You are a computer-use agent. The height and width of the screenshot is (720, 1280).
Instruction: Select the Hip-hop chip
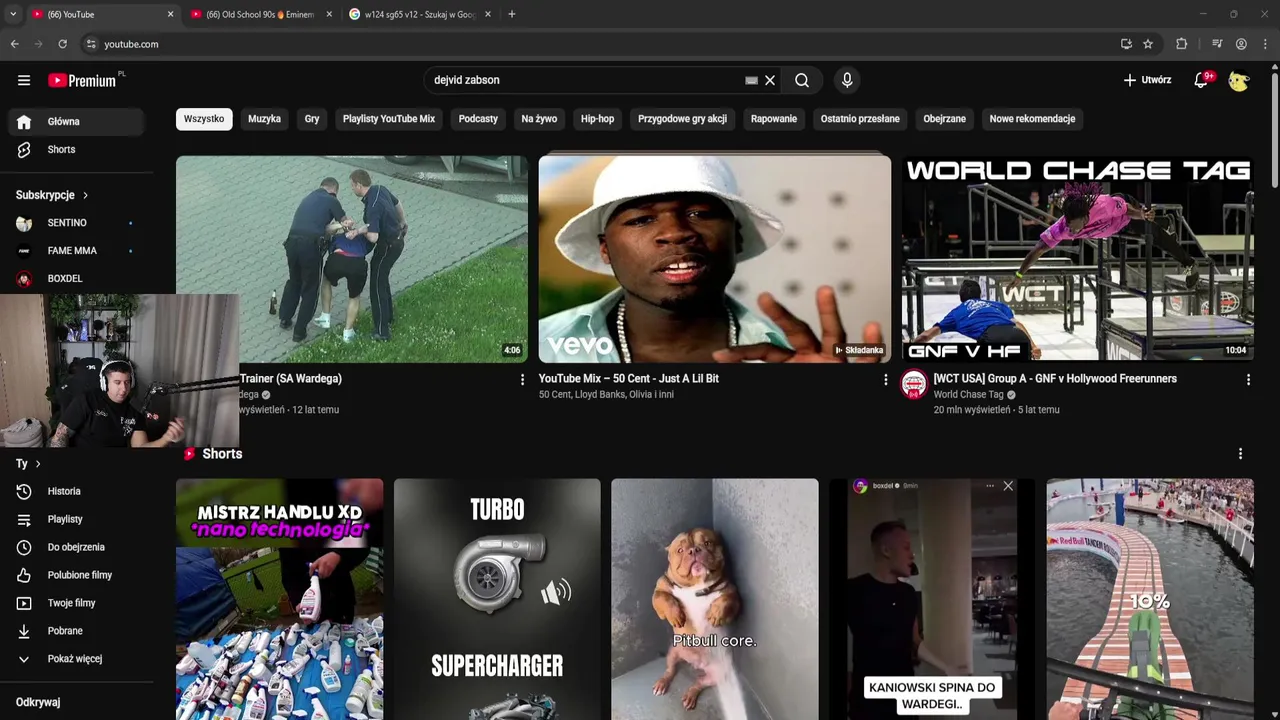(597, 119)
